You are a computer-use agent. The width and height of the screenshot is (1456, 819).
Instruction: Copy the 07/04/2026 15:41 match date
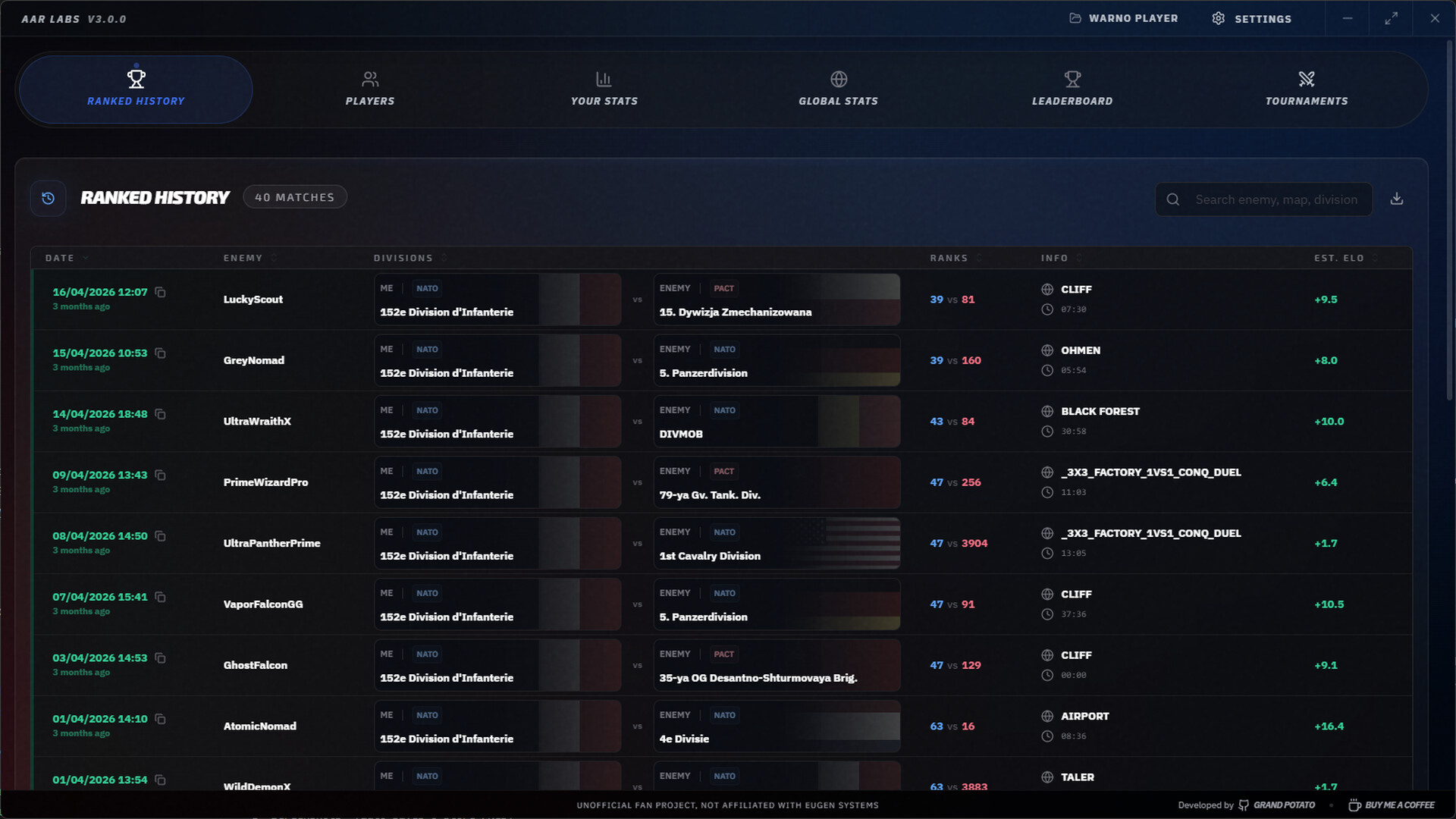click(160, 597)
